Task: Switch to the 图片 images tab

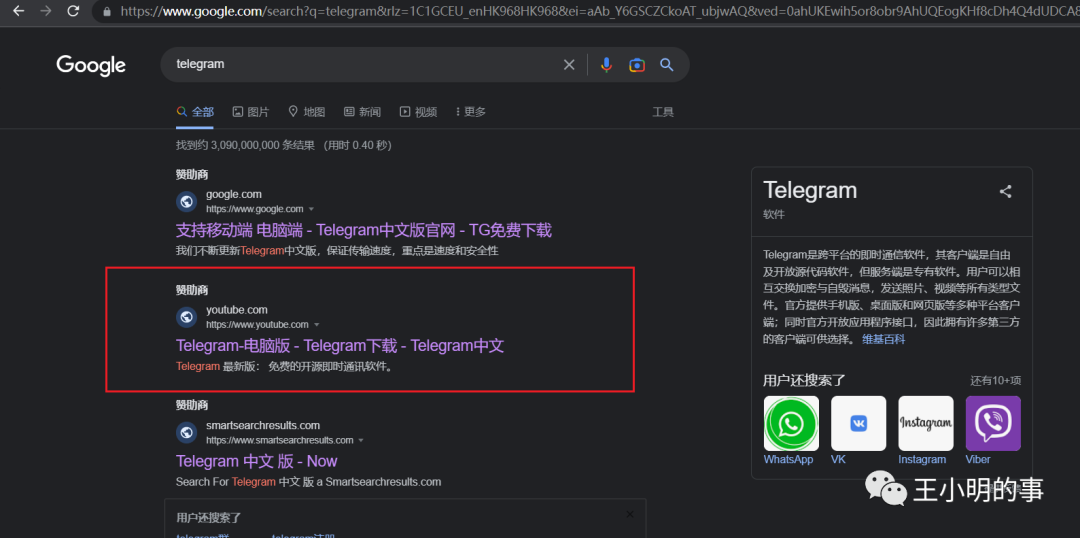Action: coord(251,112)
